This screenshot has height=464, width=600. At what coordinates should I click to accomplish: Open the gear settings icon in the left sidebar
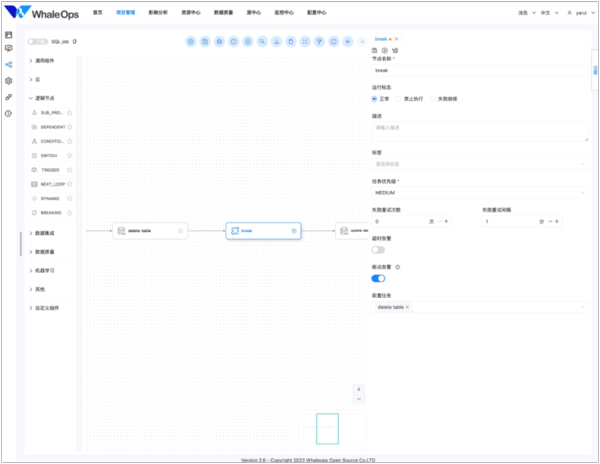click(9, 81)
